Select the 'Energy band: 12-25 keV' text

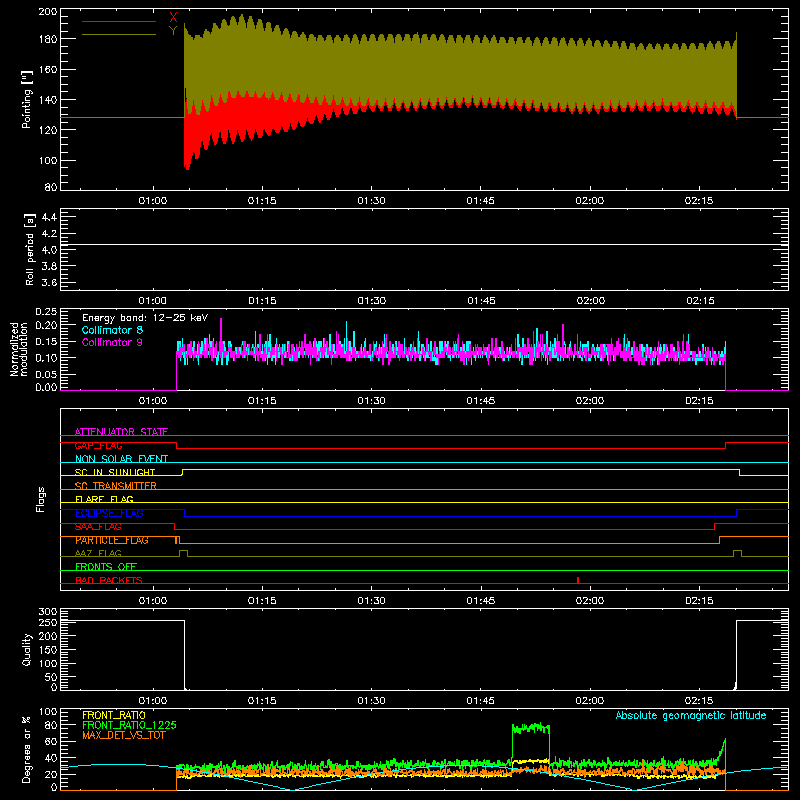pos(145,318)
